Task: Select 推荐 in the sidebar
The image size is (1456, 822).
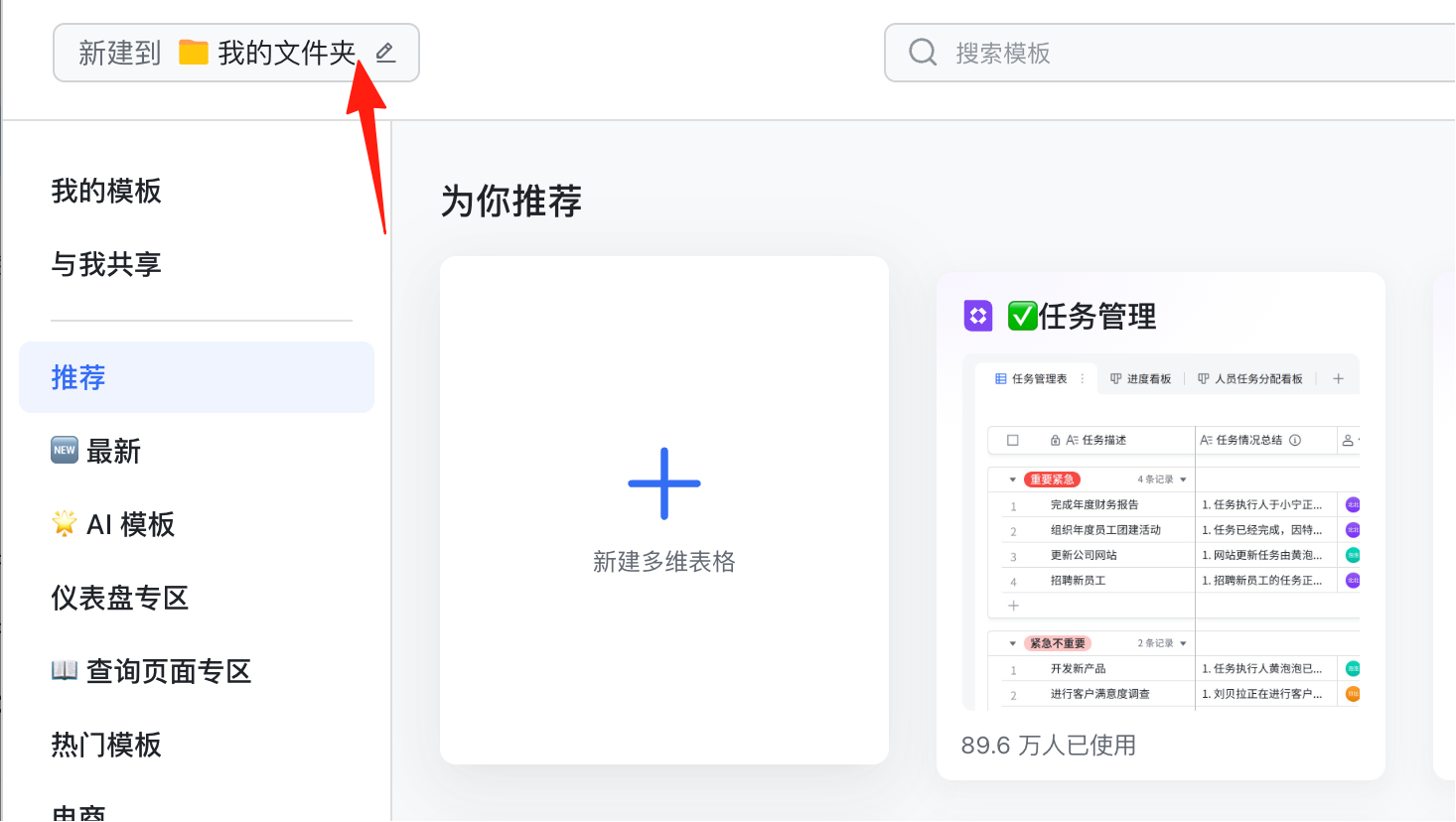Action: [x=197, y=377]
